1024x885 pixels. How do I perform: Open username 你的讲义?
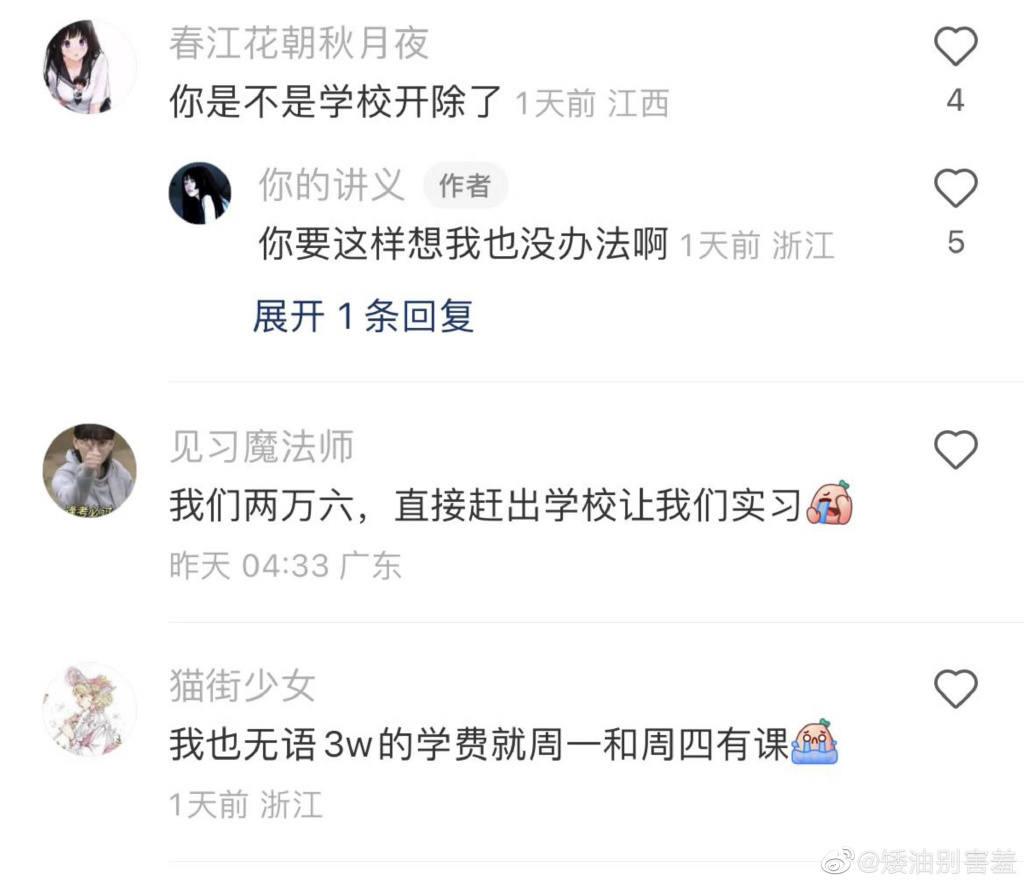(x=332, y=185)
